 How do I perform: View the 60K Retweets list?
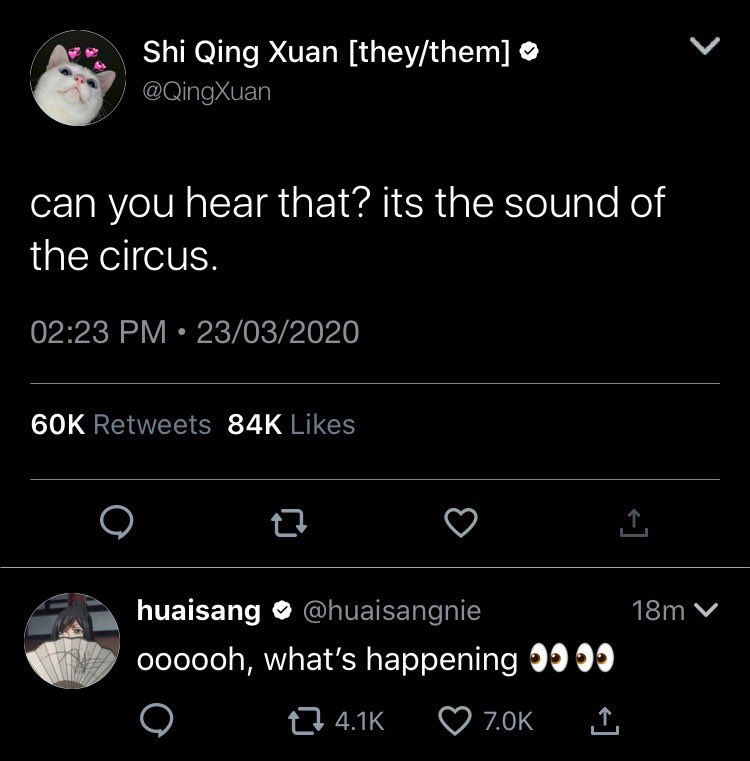click(120, 425)
